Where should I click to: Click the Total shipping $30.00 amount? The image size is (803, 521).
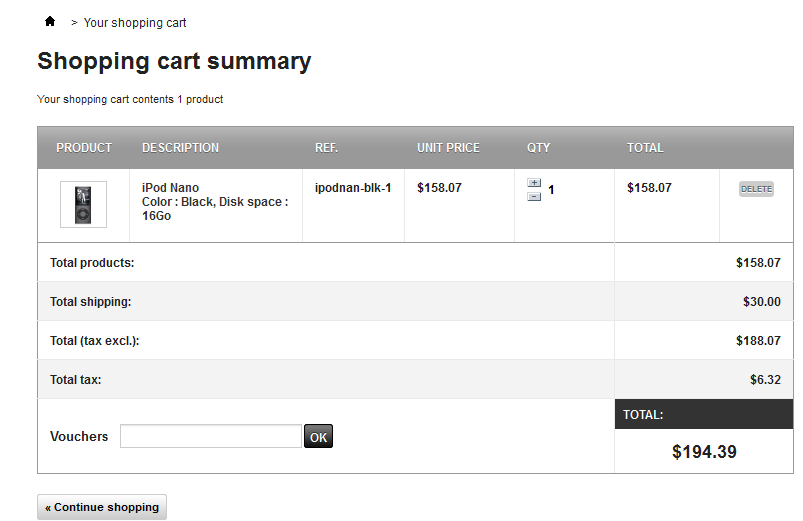[x=761, y=302]
